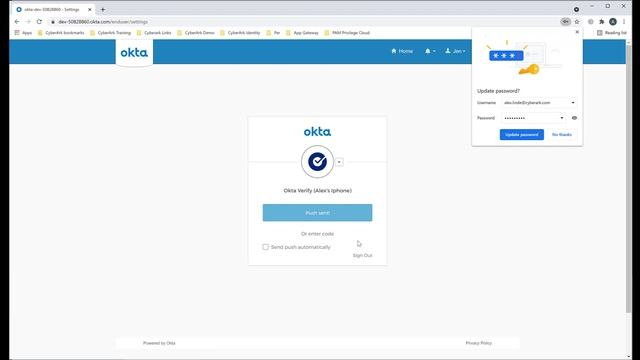This screenshot has height=360, width=640.
Task: Open the Extensions puzzle icon
Action: point(601,22)
